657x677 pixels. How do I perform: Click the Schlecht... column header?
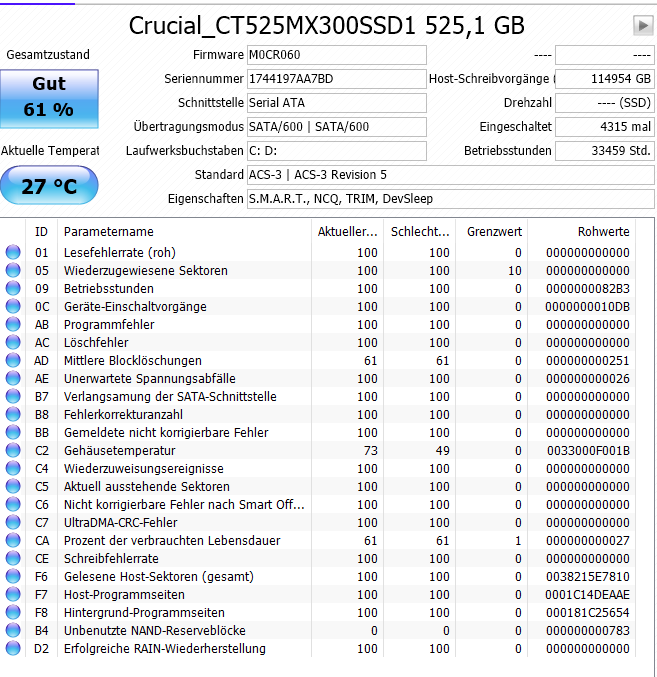[x=420, y=231]
